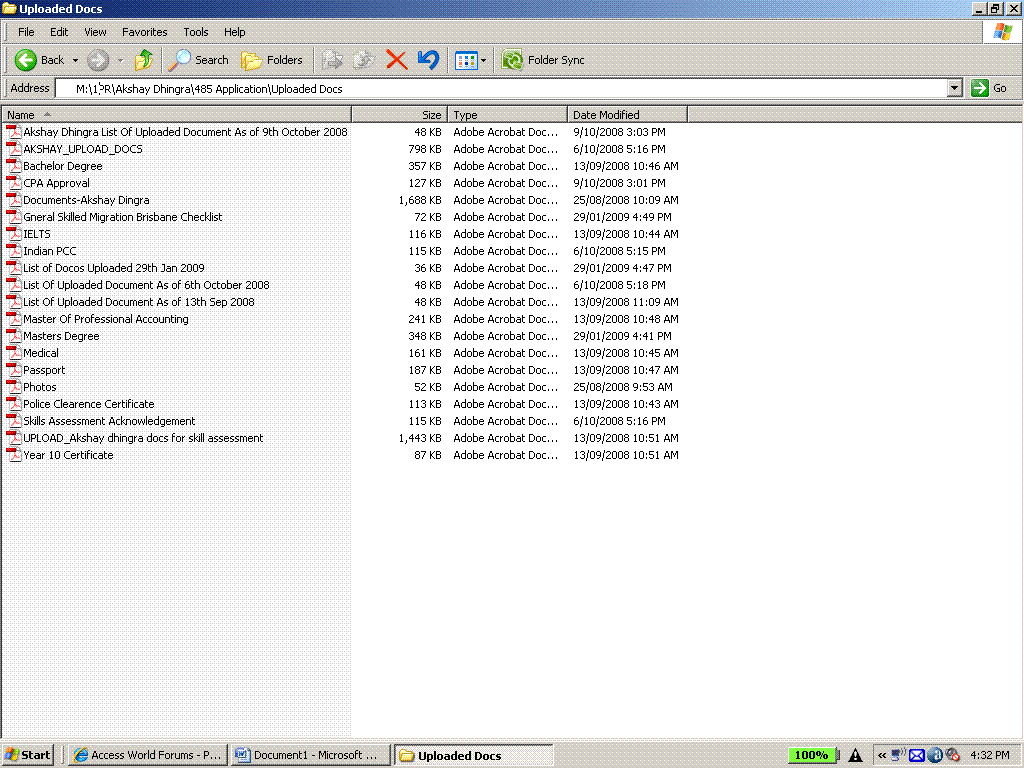The height and width of the screenshot is (768, 1024).
Task: Select List Of Uploaded Document As of 6th October 2008
Action: coord(146,285)
